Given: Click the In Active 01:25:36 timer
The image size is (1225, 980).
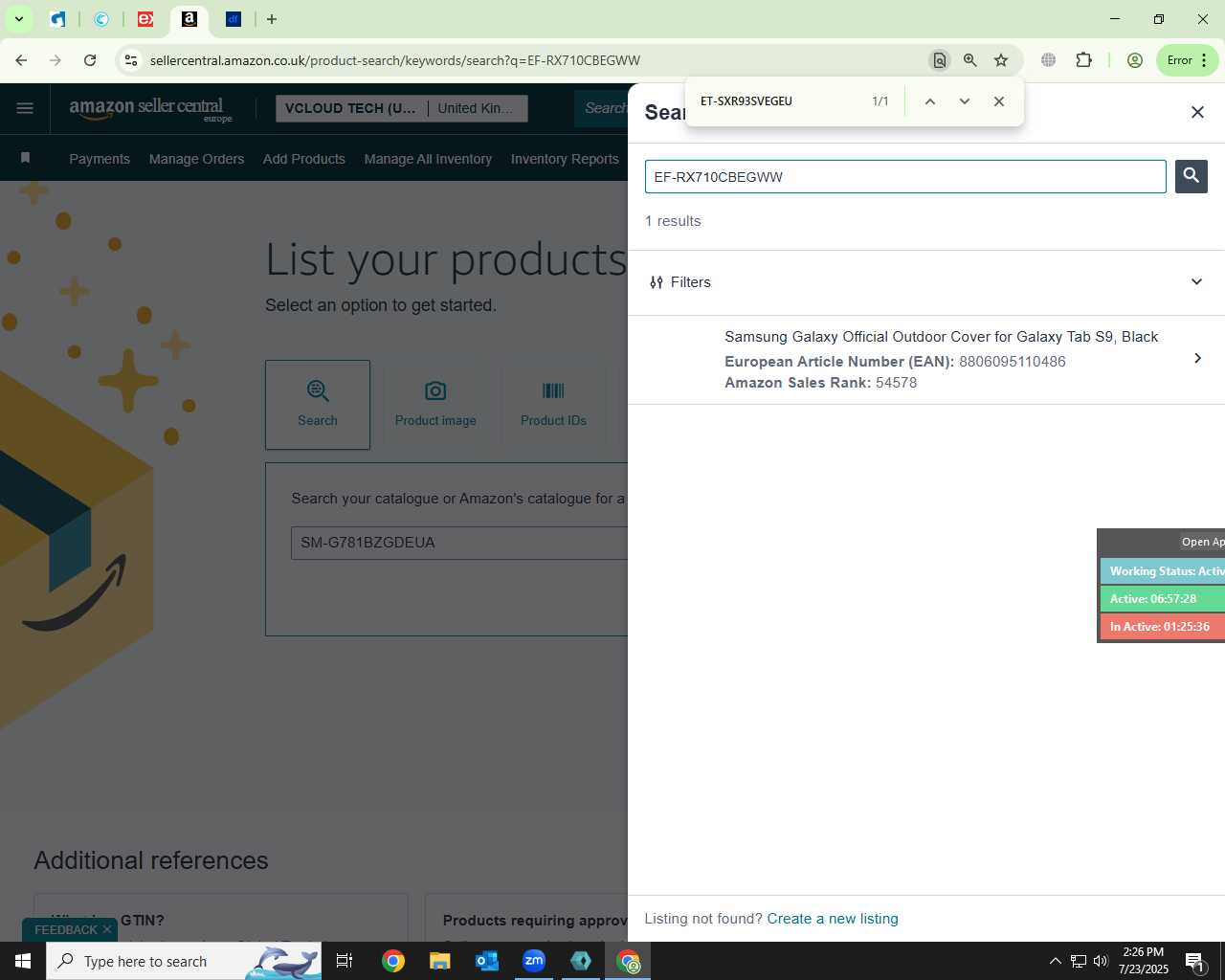Looking at the screenshot, I should click(1163, 627).
